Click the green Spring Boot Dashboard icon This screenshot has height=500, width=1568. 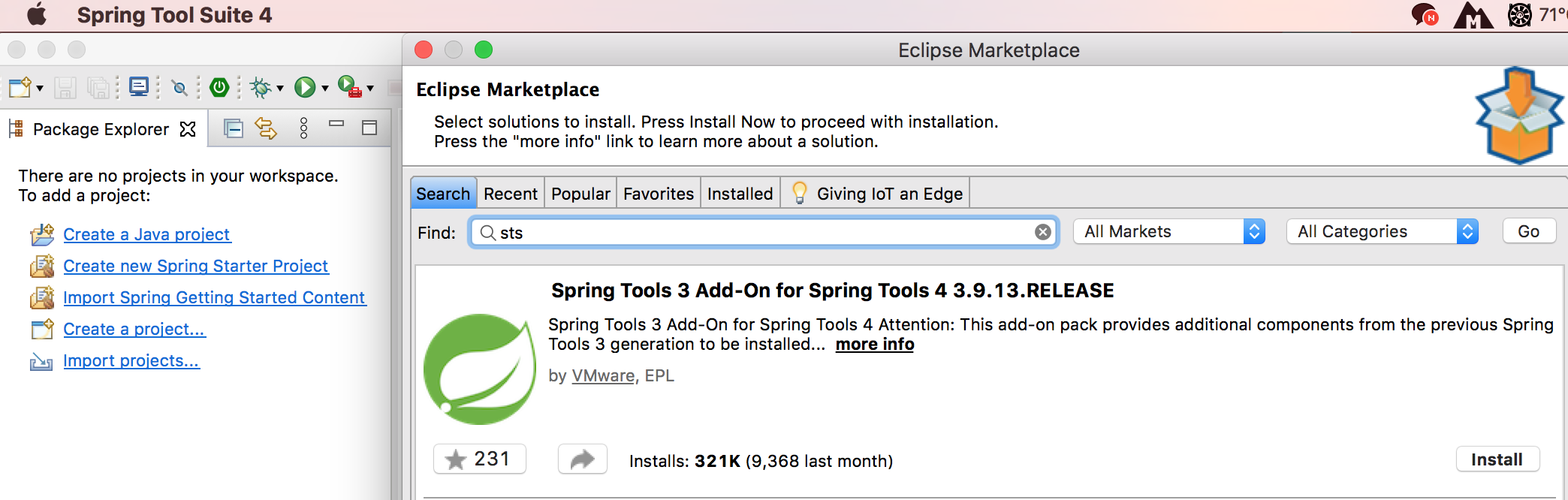pyautogui.click(x=219, y=88)
